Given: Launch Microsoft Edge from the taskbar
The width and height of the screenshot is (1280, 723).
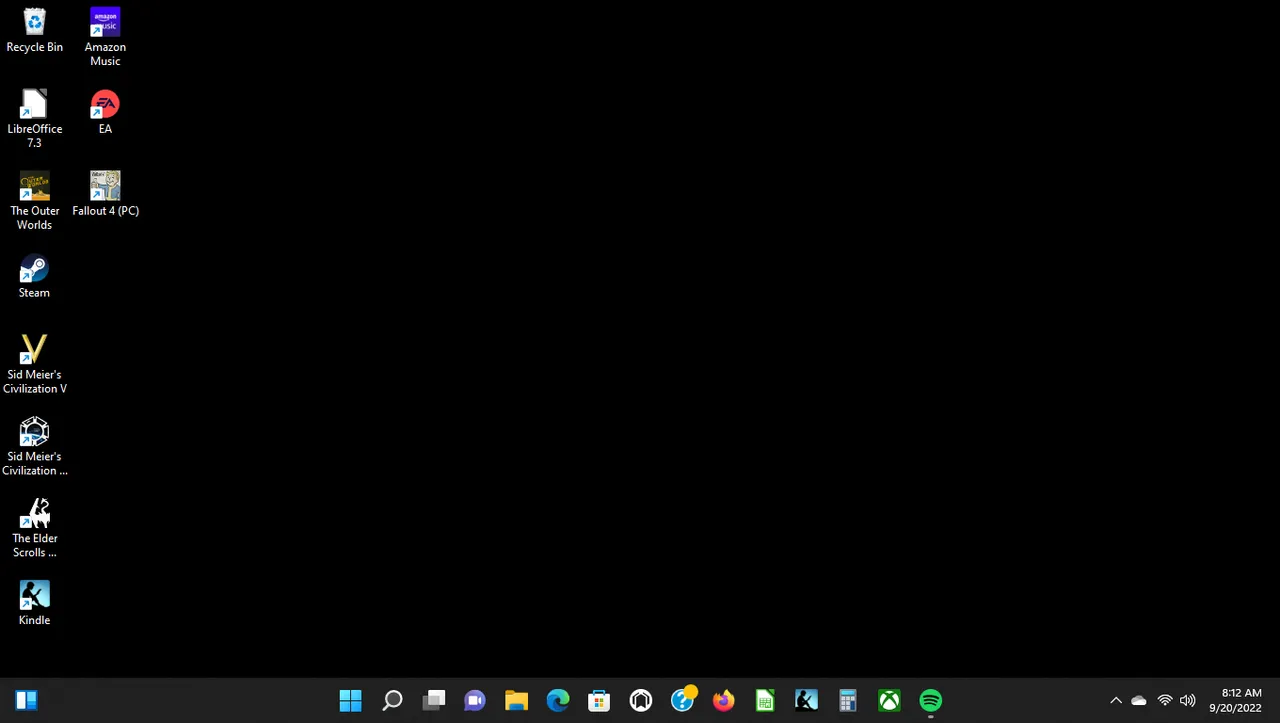Looking at the screenshot, I should [558, 701].
